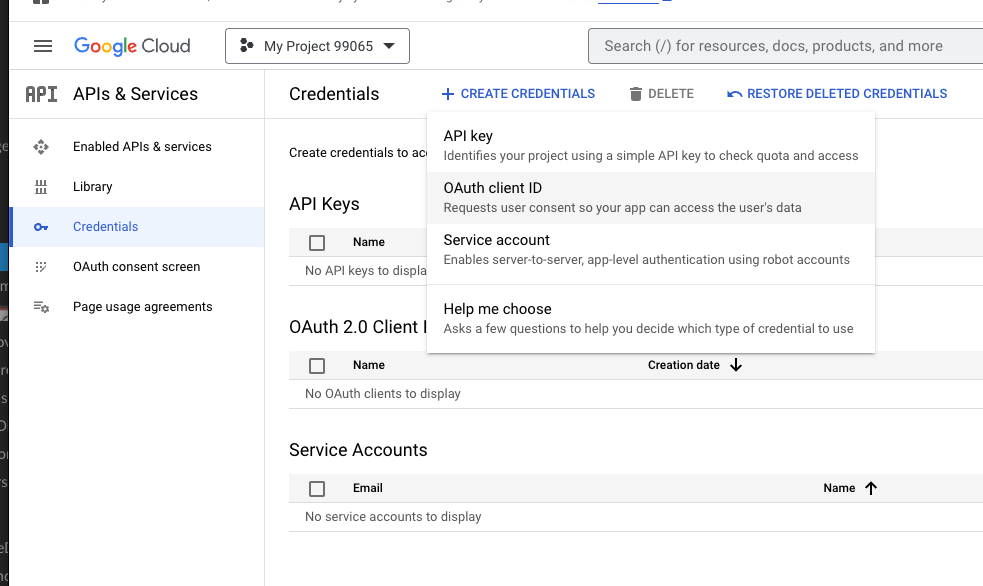Click the search resources input field
This screenshot has height=586, width=983.
(780, 46)
